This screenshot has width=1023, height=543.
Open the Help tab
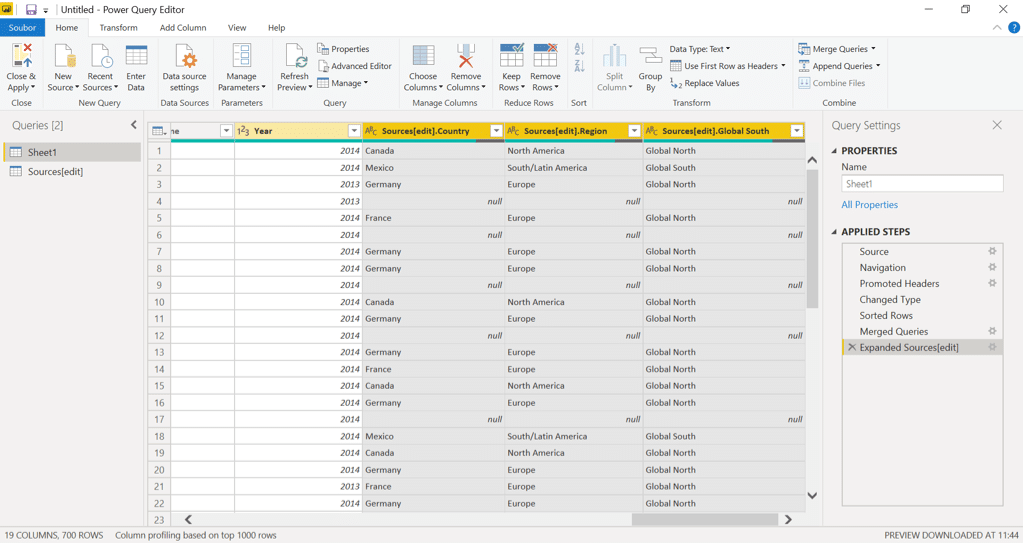pos(277,27)
